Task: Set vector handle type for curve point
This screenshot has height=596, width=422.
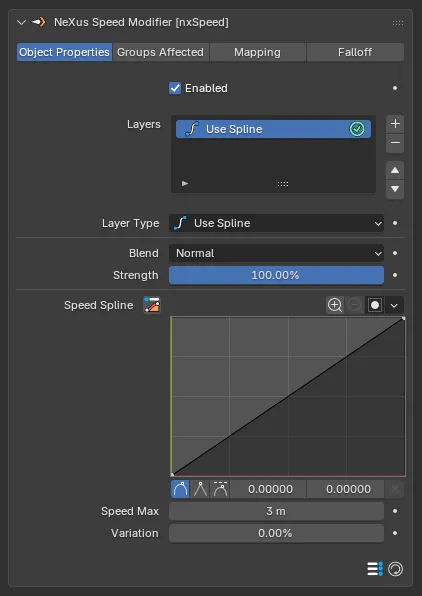Action: point(200,489)
